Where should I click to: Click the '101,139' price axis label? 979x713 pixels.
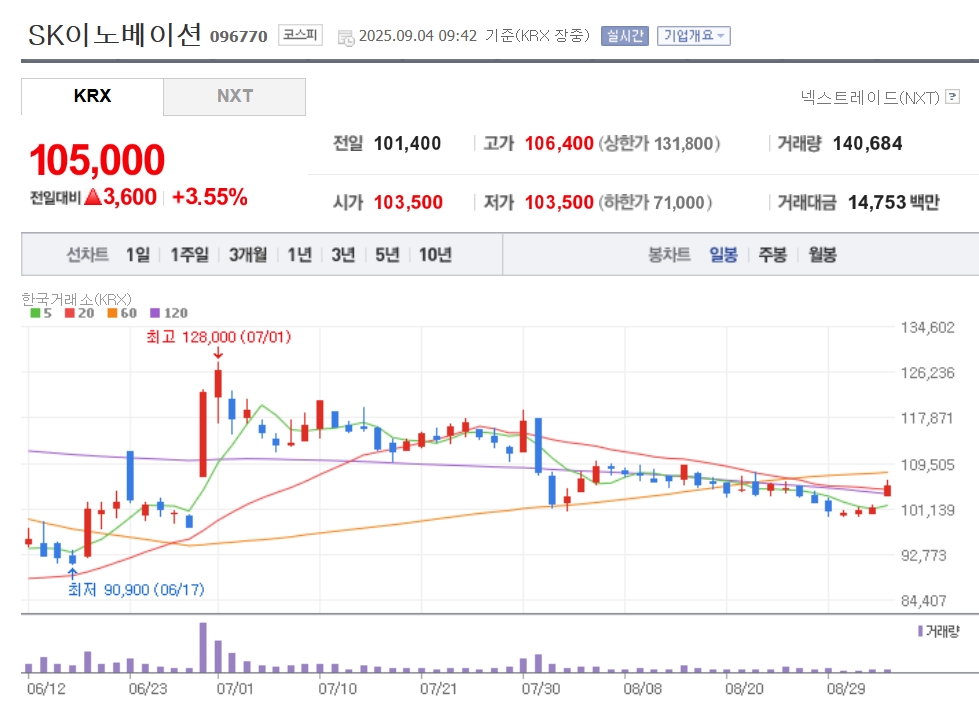point(927,510)
